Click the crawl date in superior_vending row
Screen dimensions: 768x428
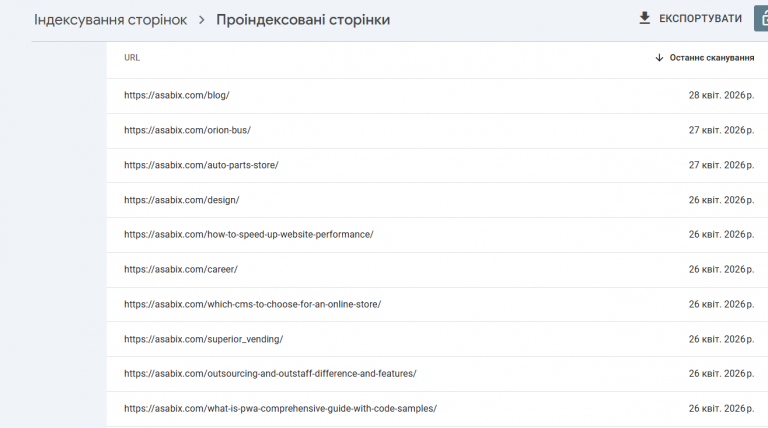point(721,339)
